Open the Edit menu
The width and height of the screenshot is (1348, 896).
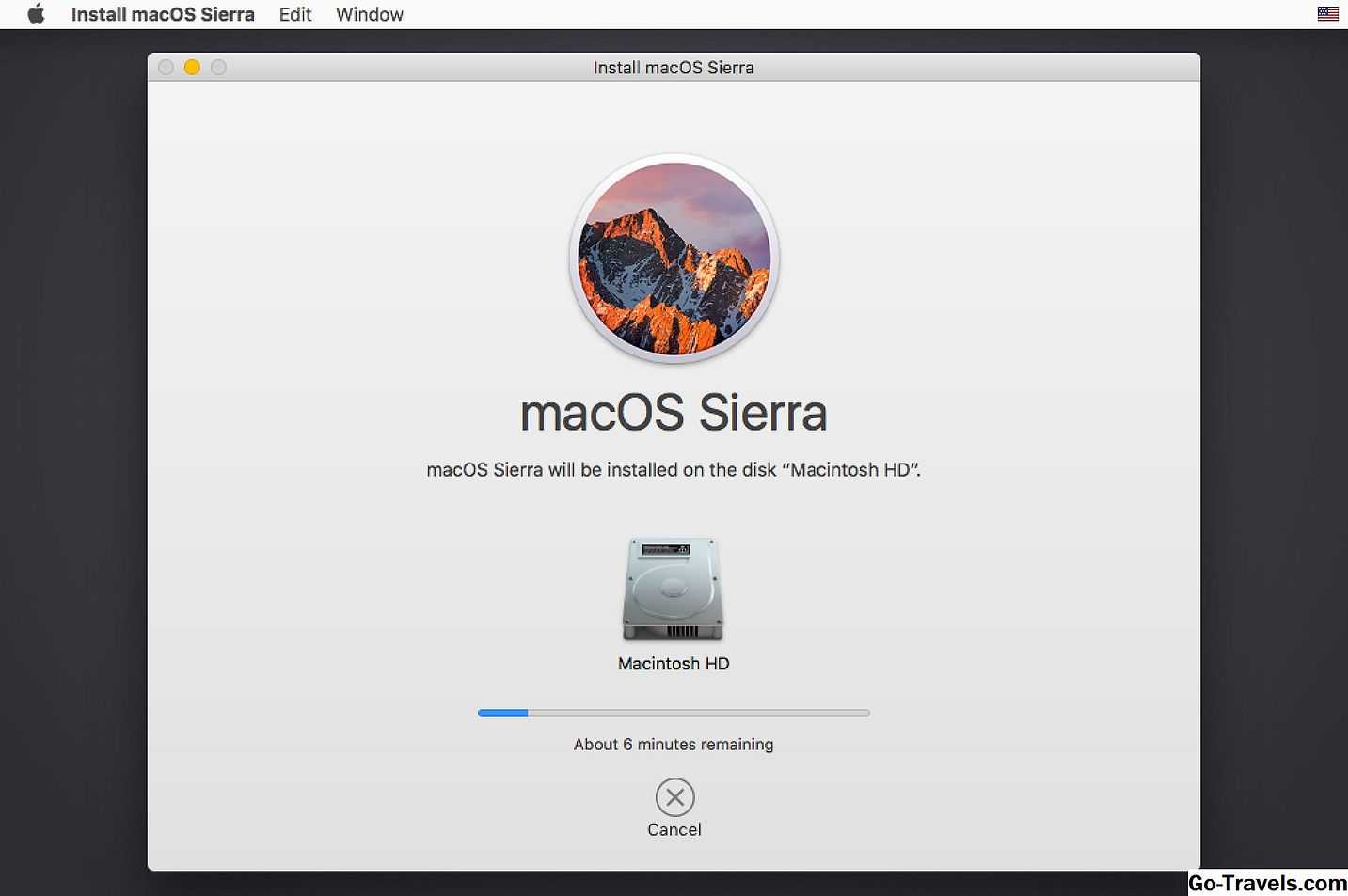[295, 14]
